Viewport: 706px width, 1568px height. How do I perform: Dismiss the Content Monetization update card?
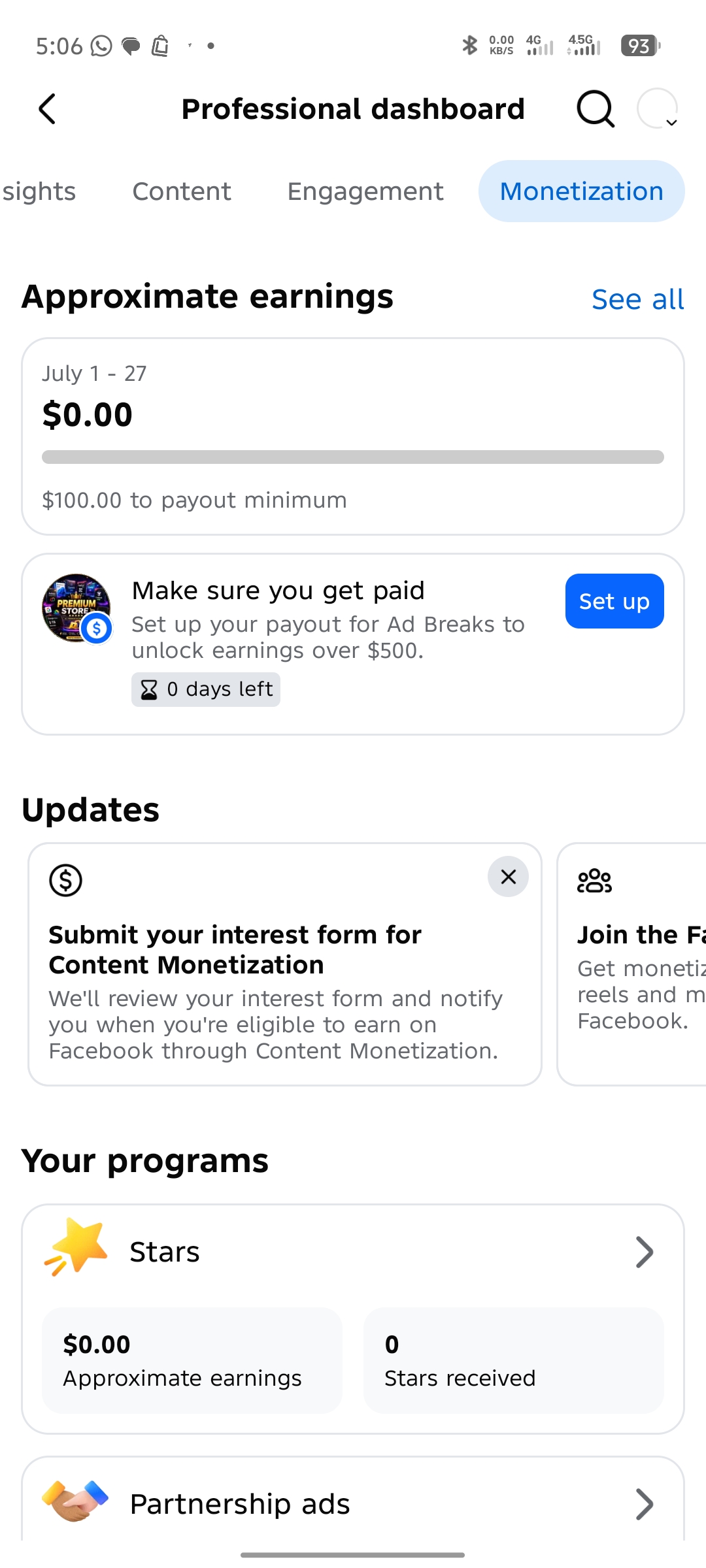(x=508, y=877)
